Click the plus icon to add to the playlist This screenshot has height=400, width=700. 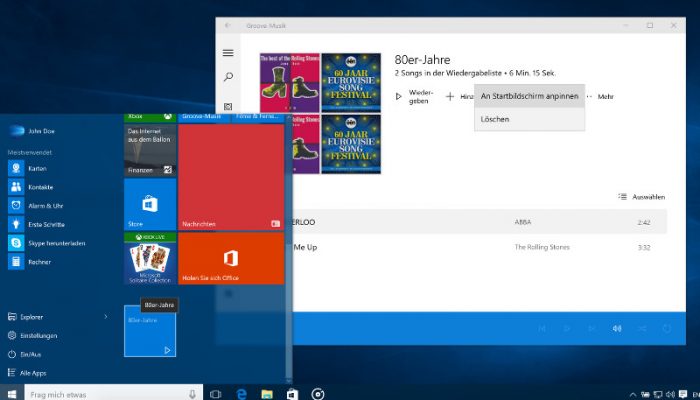450,96
